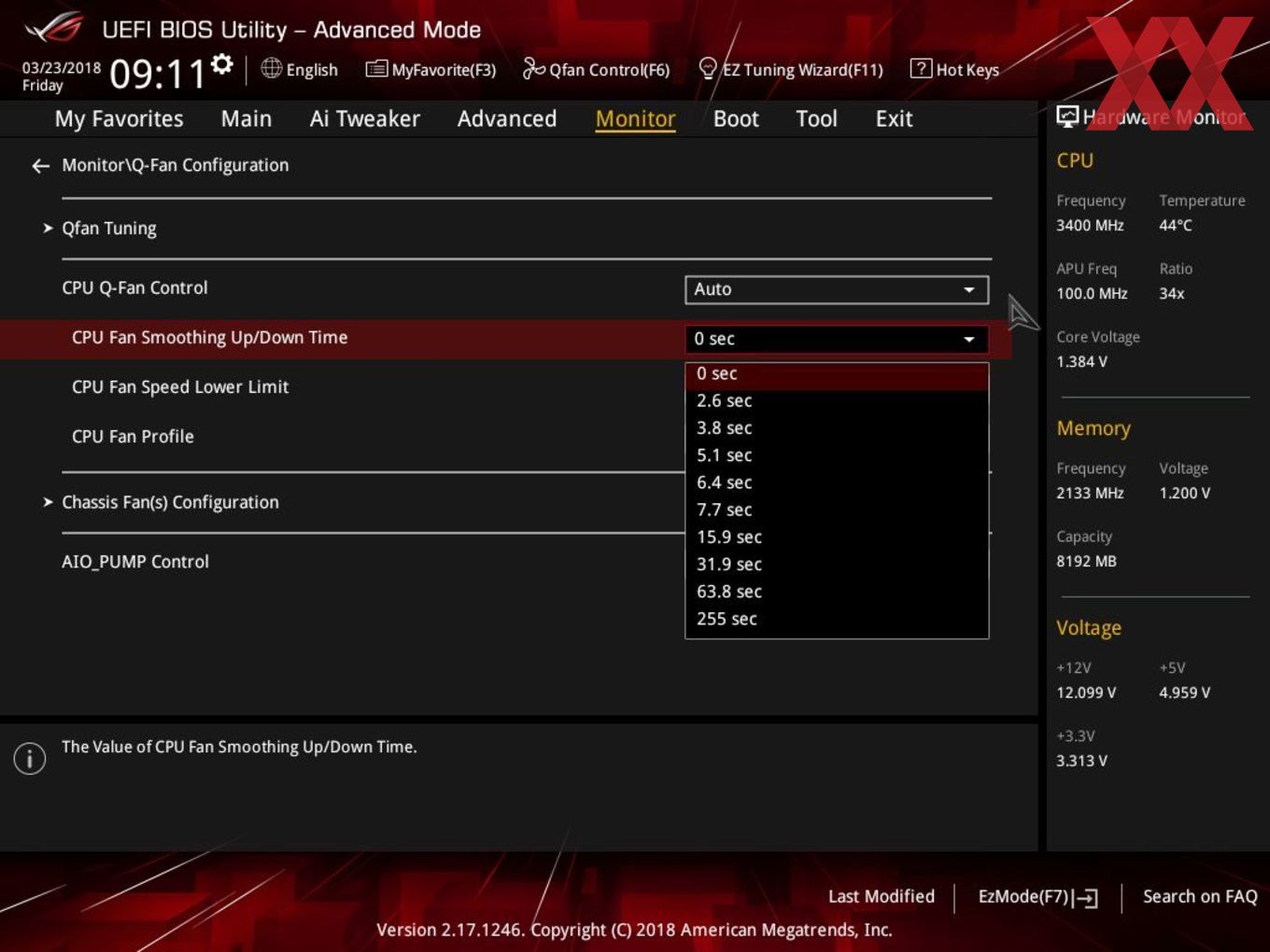The image size is (1270, 952).
Task: Click the CPU Fan Smoothing Up/Down Time label
Action: (209, 338)
